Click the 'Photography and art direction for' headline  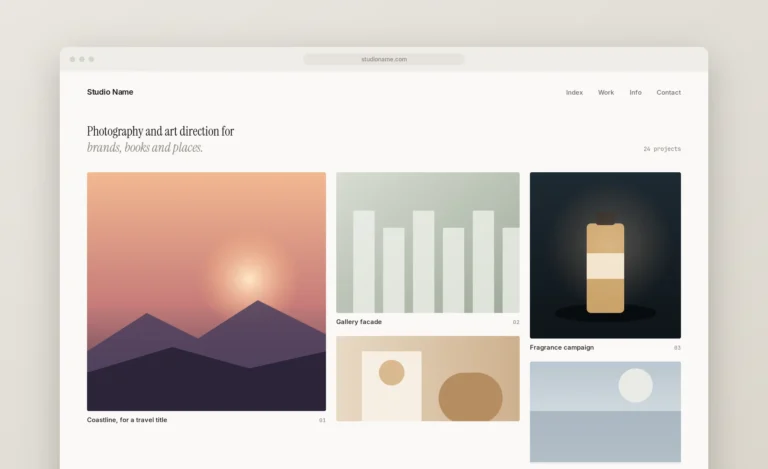tap(160, 131)
